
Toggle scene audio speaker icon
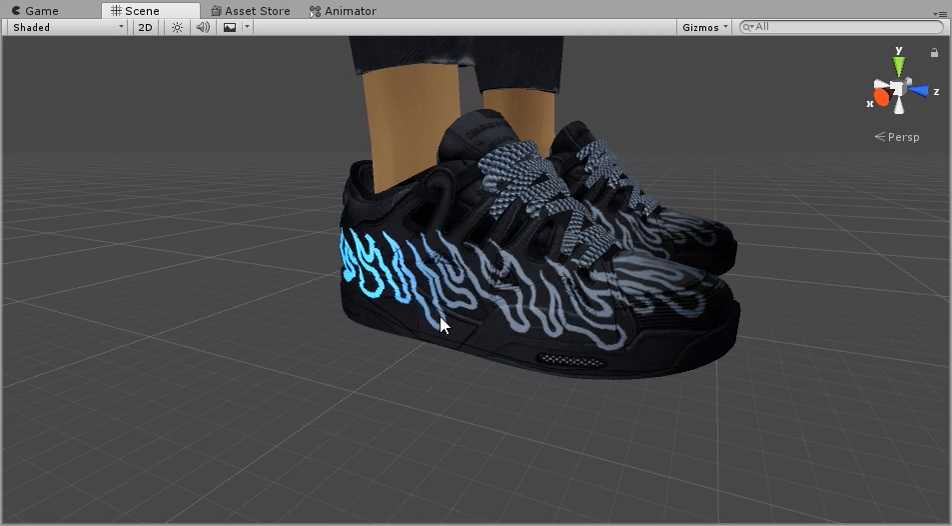(203, 27)
